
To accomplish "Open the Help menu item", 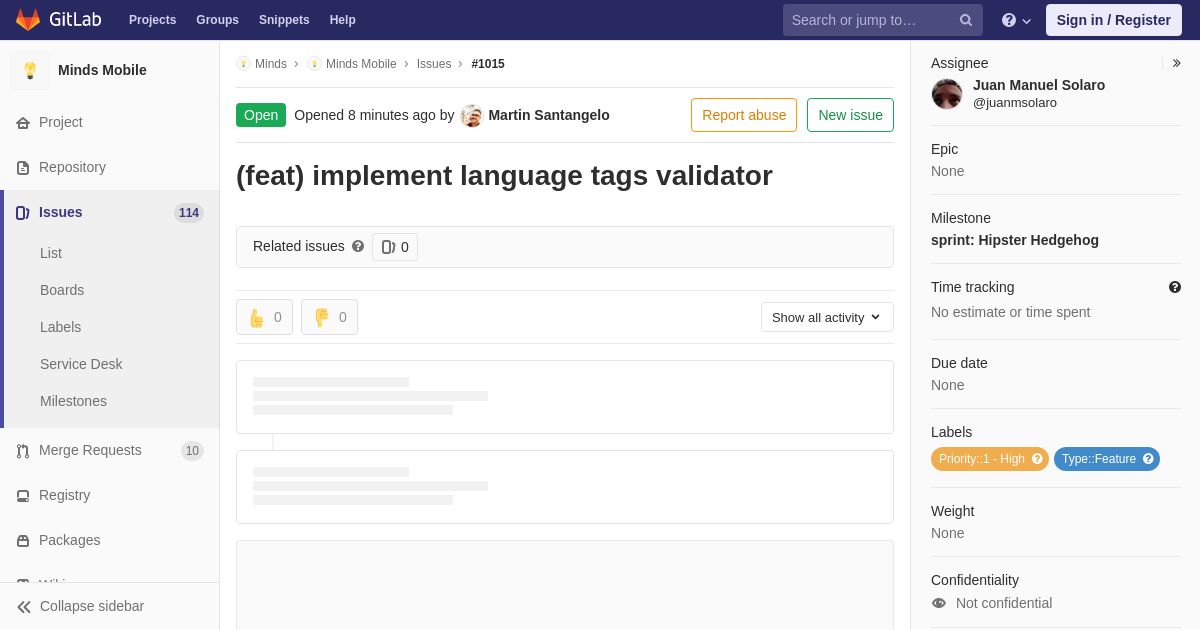I will pyautogui.click(x=343, y=20).
